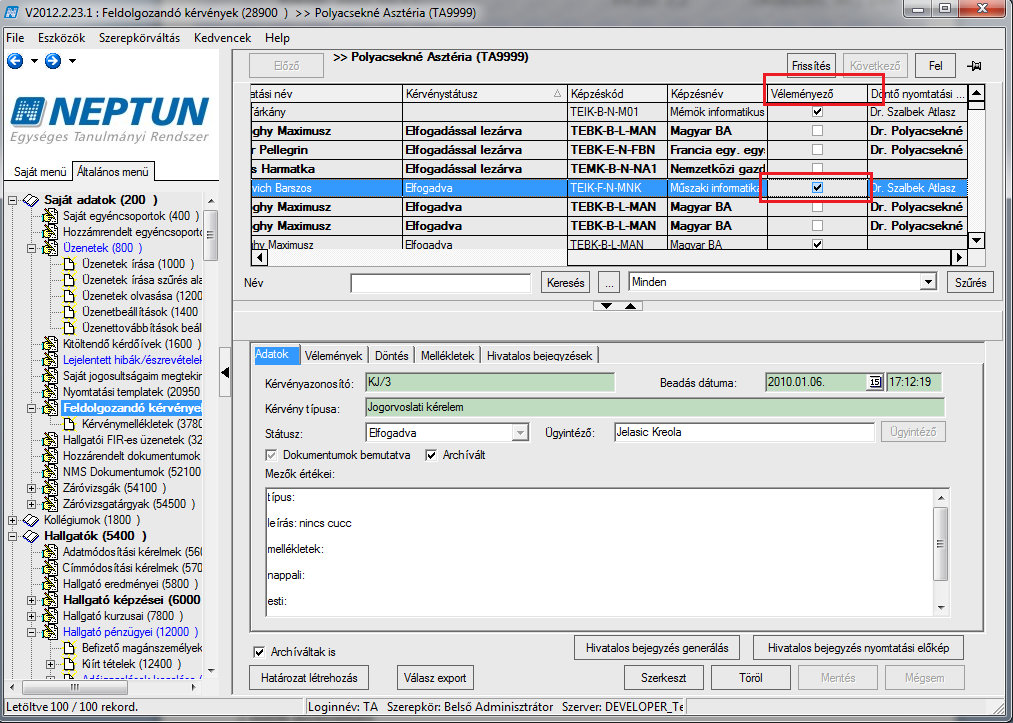1013x723 pixels.
Task: Click the NMS Dokumentumok menu icon
Action: [50, 472]
